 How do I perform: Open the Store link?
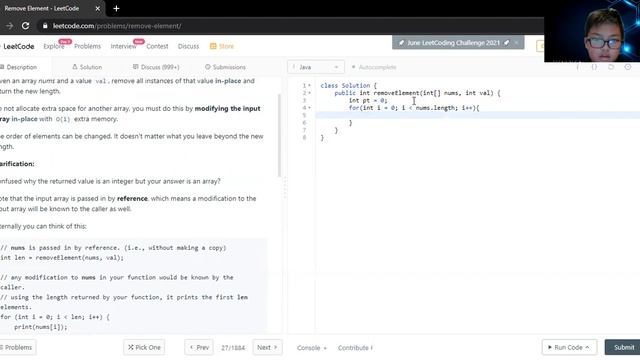pos(222,47)
